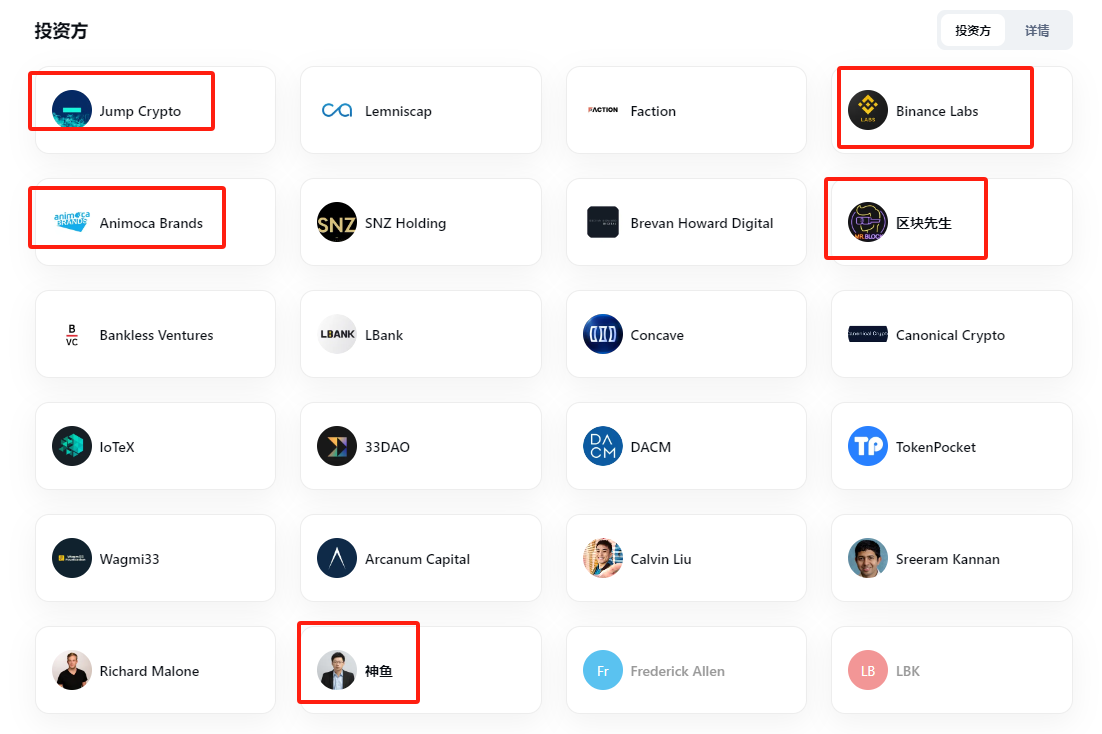1102x734 pixels.
Task: Click the 区块先生 avatar icon
Action: point(867,222)
